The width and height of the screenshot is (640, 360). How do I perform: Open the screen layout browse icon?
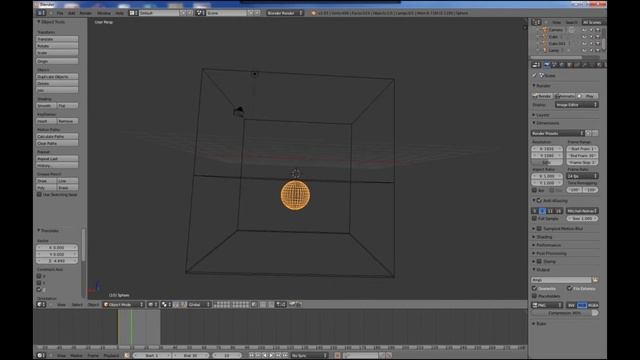[133, 13]
